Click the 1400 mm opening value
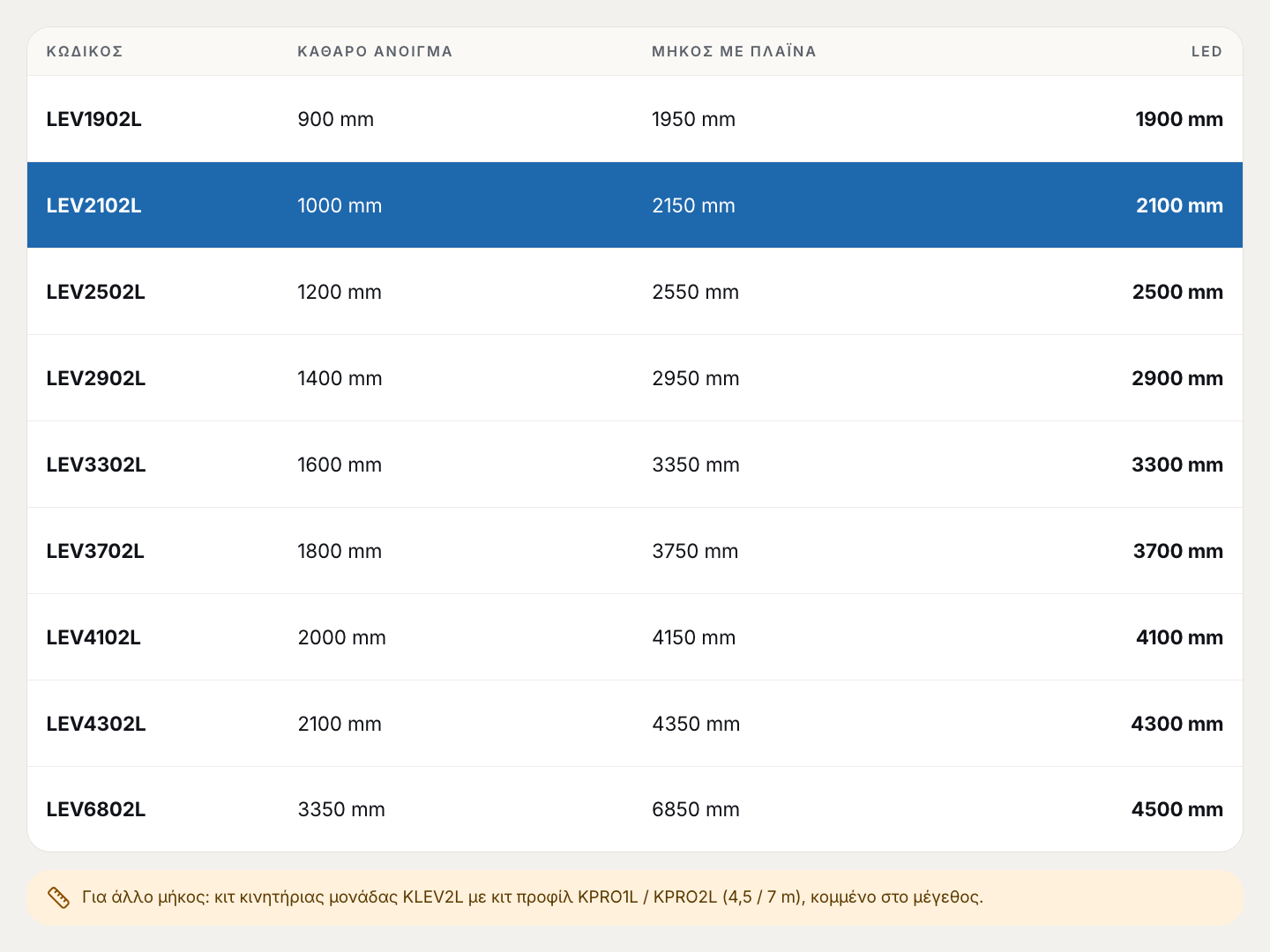This screenshot has width=1270, height=952. [x=340, y=378]
